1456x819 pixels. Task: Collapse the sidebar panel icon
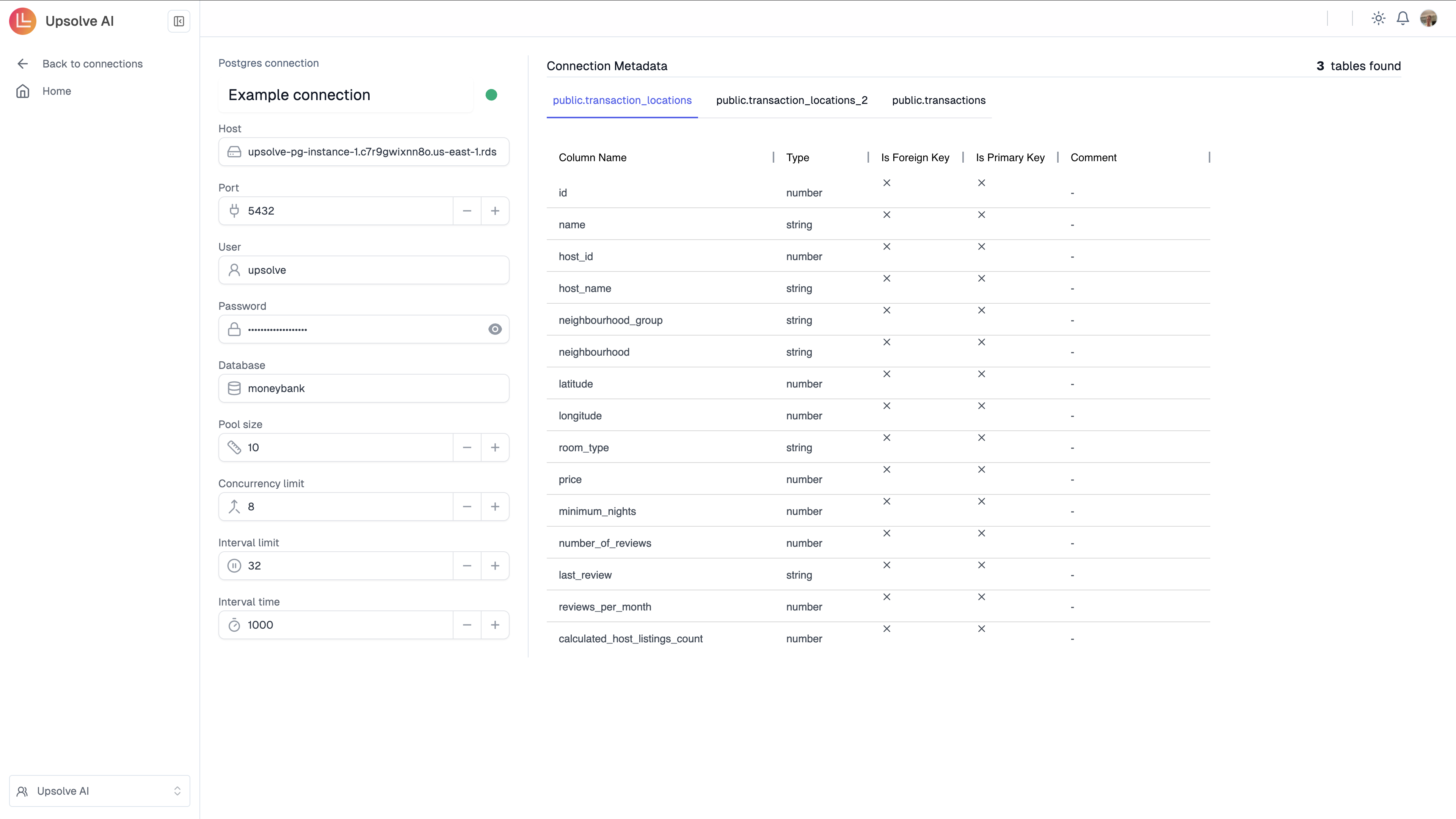point(179,22)
